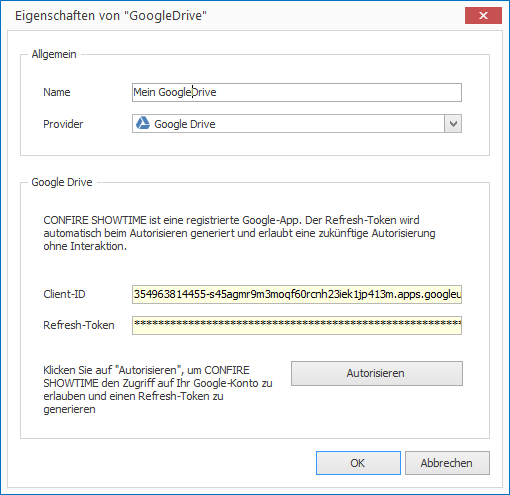Click the Autorisieren button

pos(377,373)
